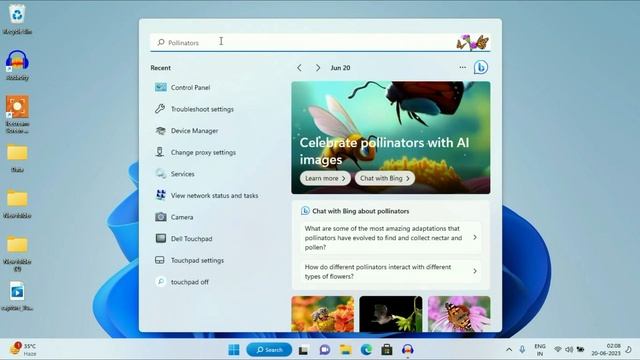The image size is (640, 360).
Task: Open Audacity headphones icon on taskbar
Action: 408,350
